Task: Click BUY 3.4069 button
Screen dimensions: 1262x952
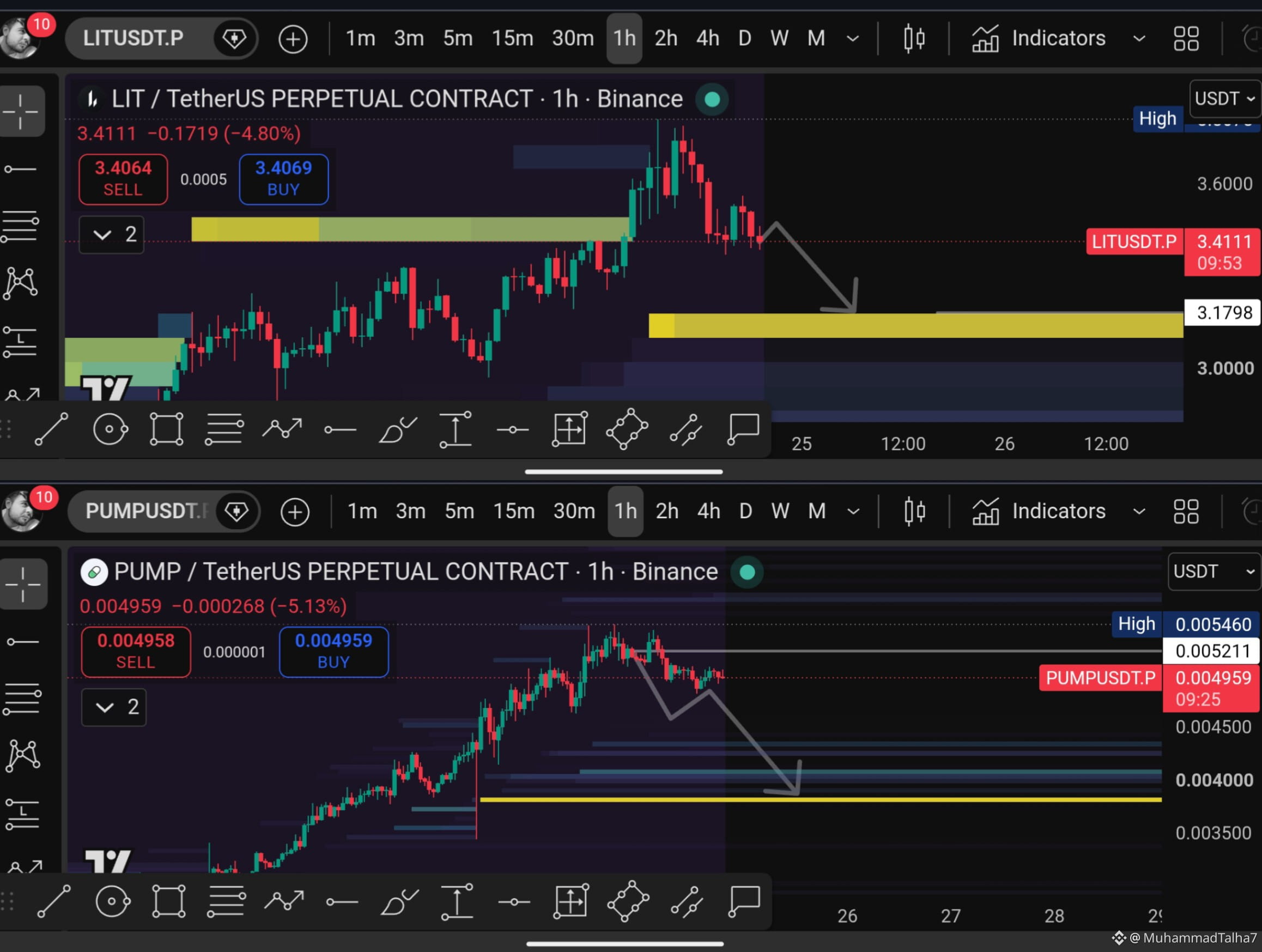Action: pos(283,179)
